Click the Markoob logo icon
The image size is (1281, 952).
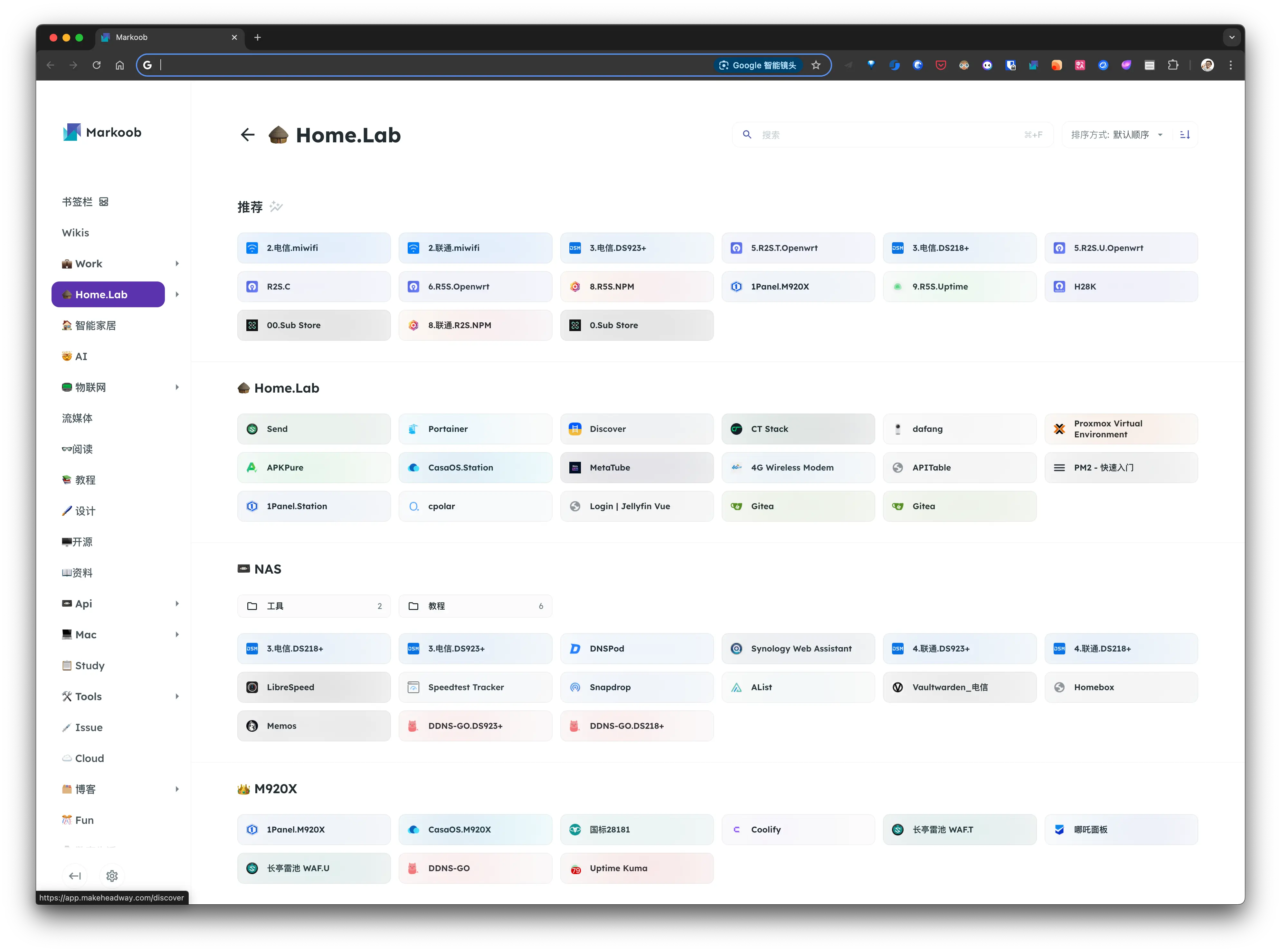click(x=71, y=133)
